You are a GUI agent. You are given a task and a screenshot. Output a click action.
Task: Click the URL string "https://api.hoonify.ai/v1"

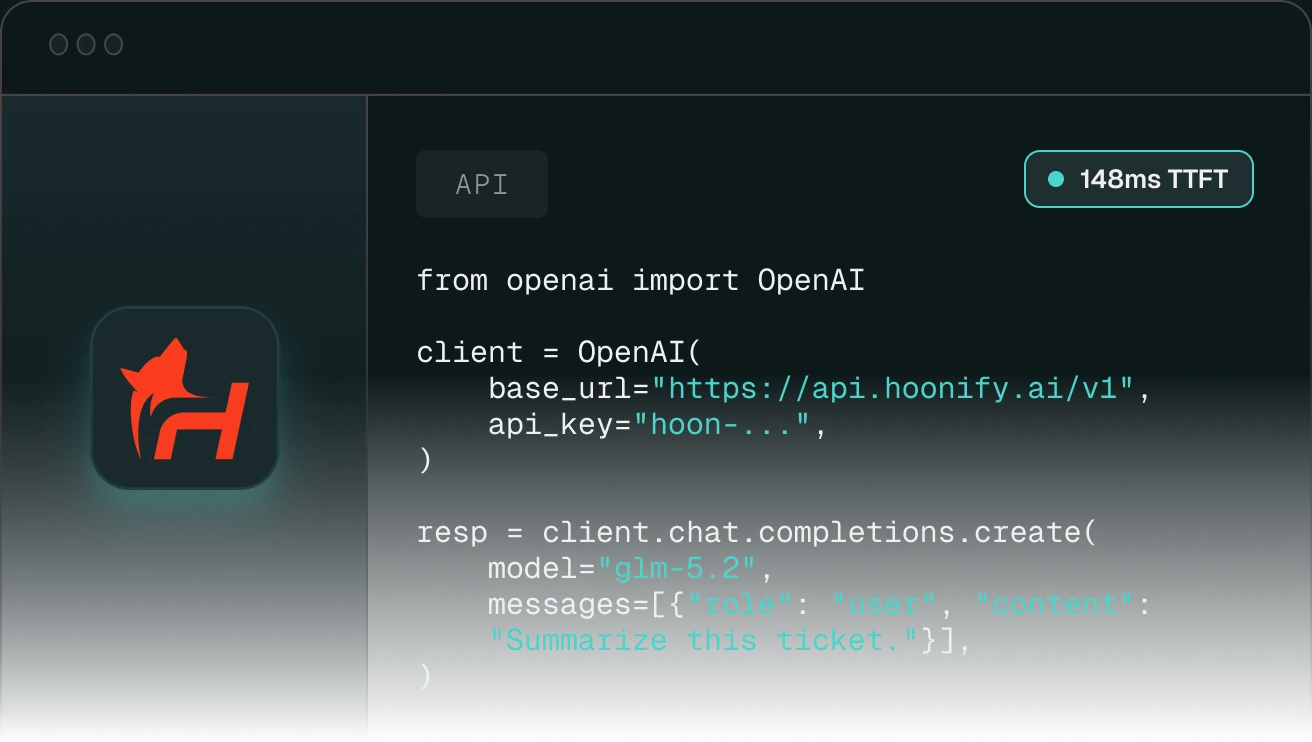coord(892,389)
